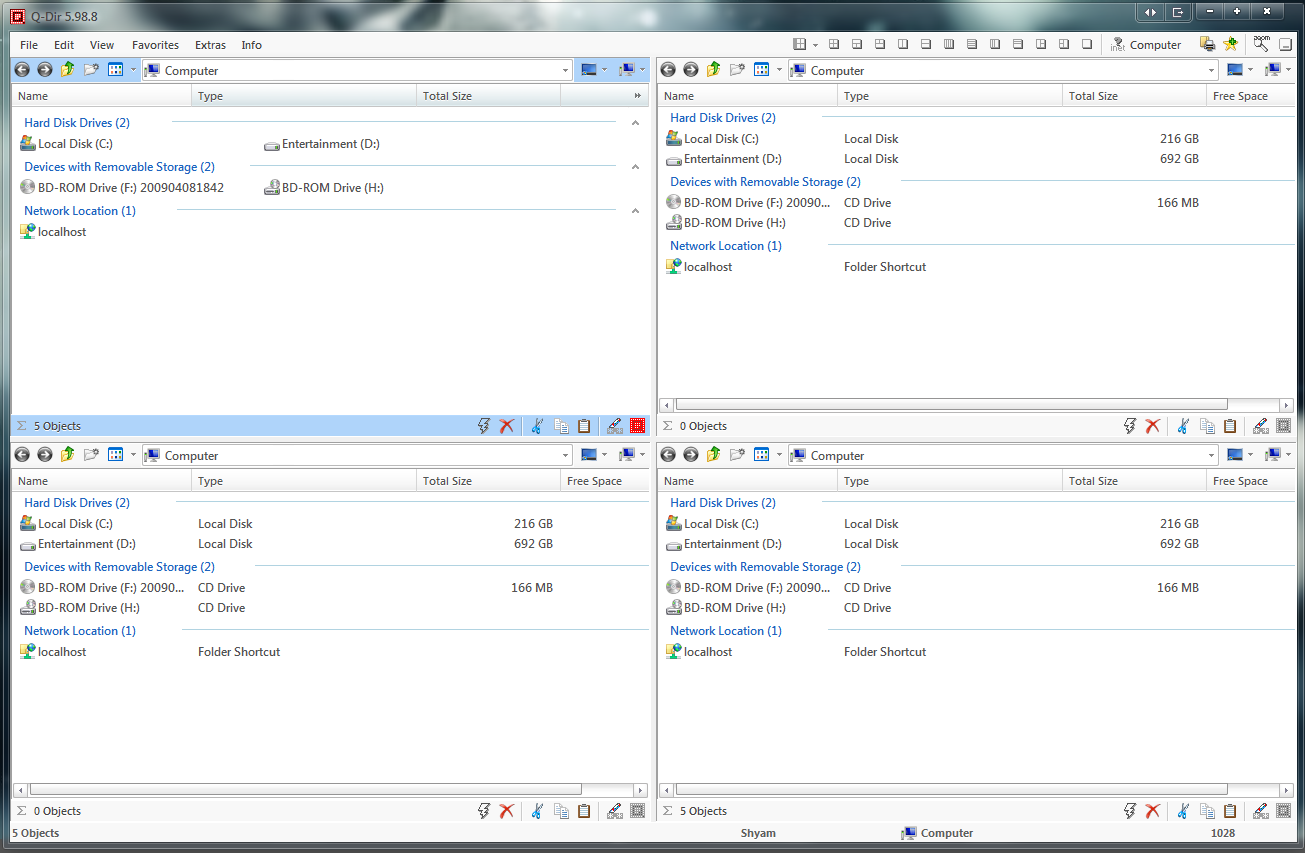Click the pencil edit icon in top-right status bar
The image size is (1305, 853).
coord(1260,426)
